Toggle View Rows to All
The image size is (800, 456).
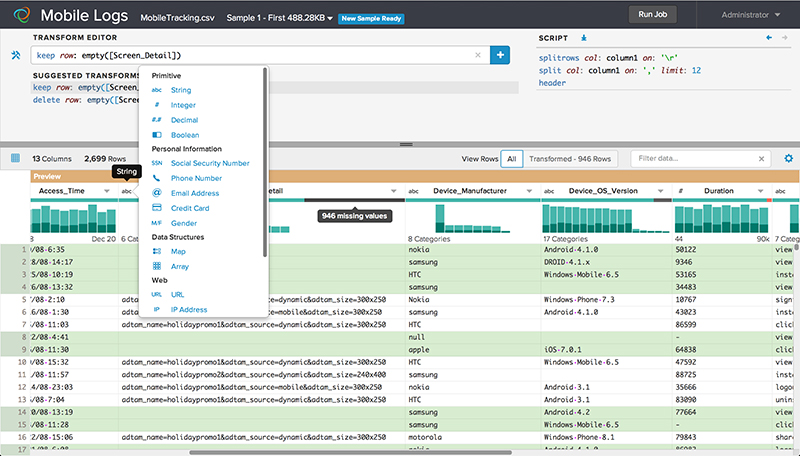click(512, 159)
